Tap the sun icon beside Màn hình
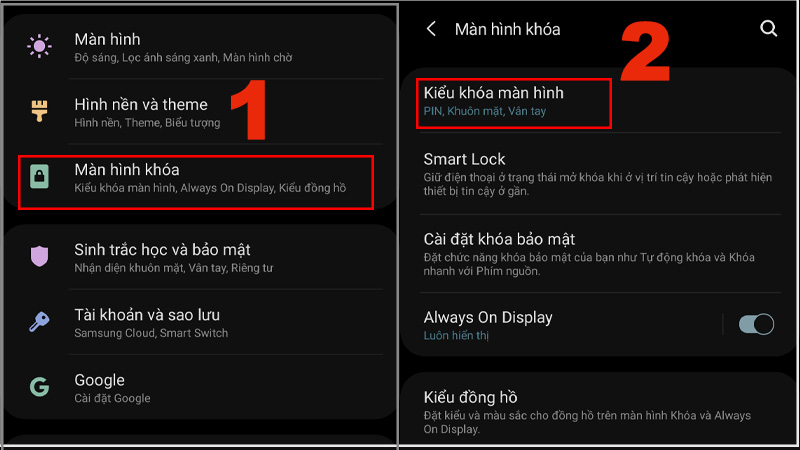This screenshot has width=800, height=450. 39,46
